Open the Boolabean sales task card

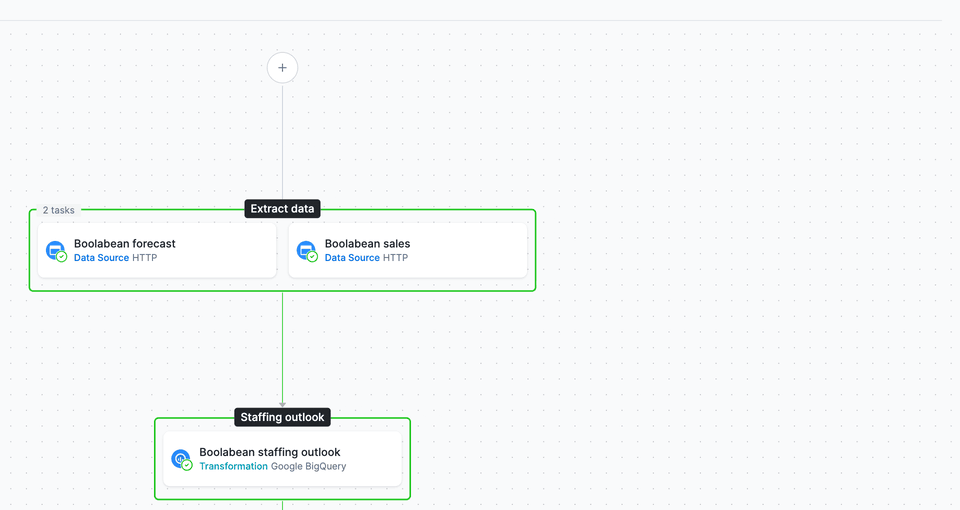pyautogui.click(x=408, y=250)
